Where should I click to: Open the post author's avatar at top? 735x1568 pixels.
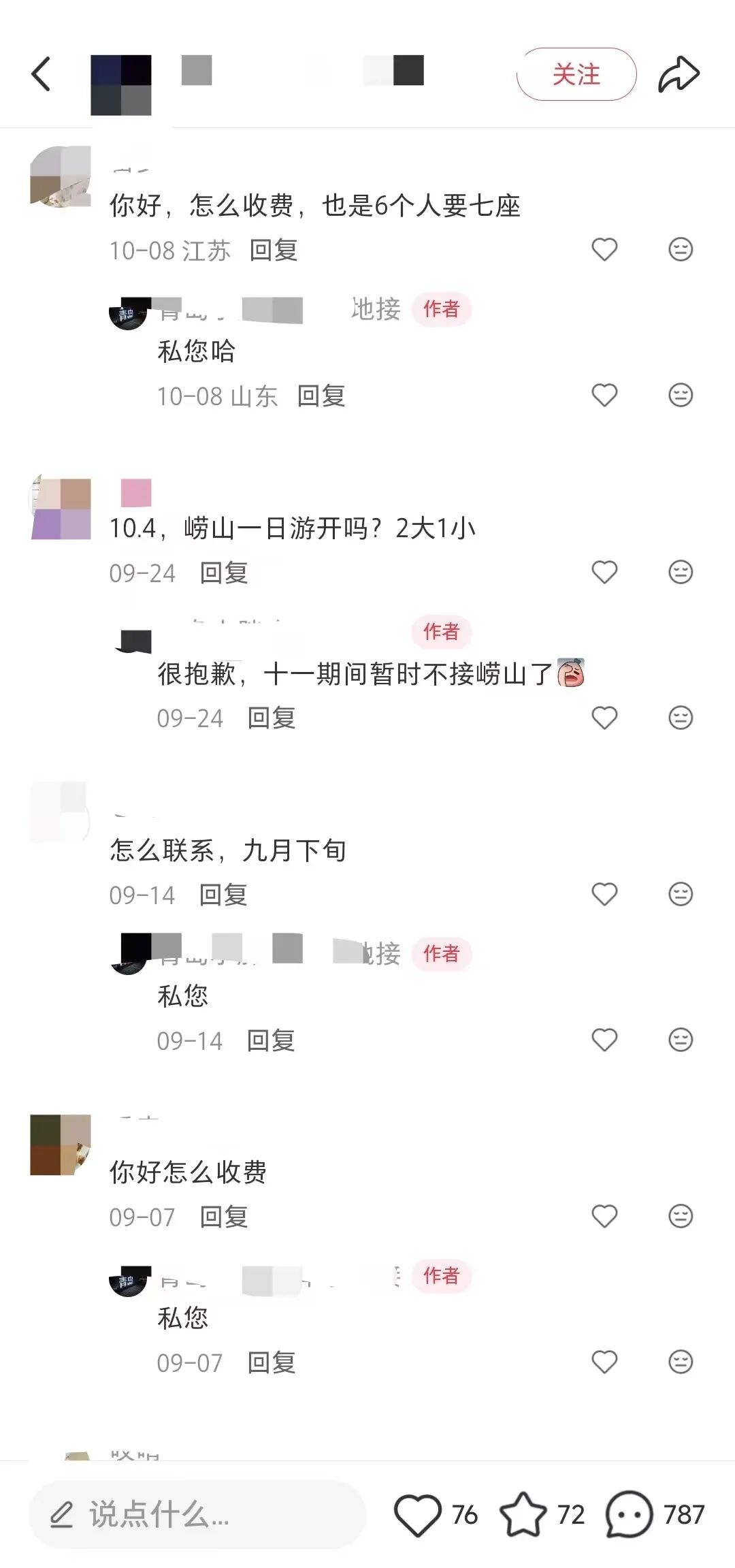coord(121,84)
